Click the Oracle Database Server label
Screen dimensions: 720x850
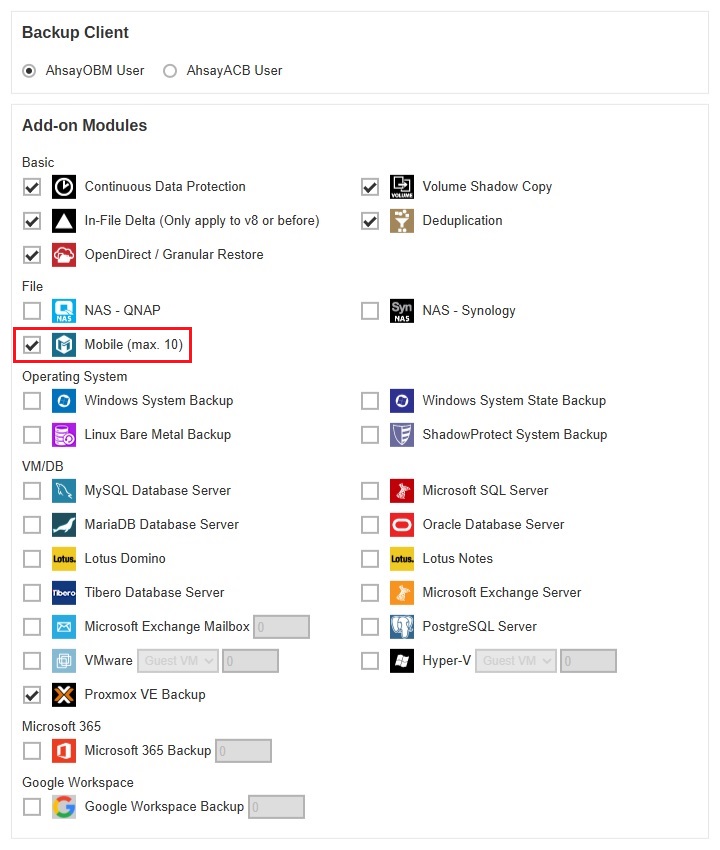[x=493, y=525]
